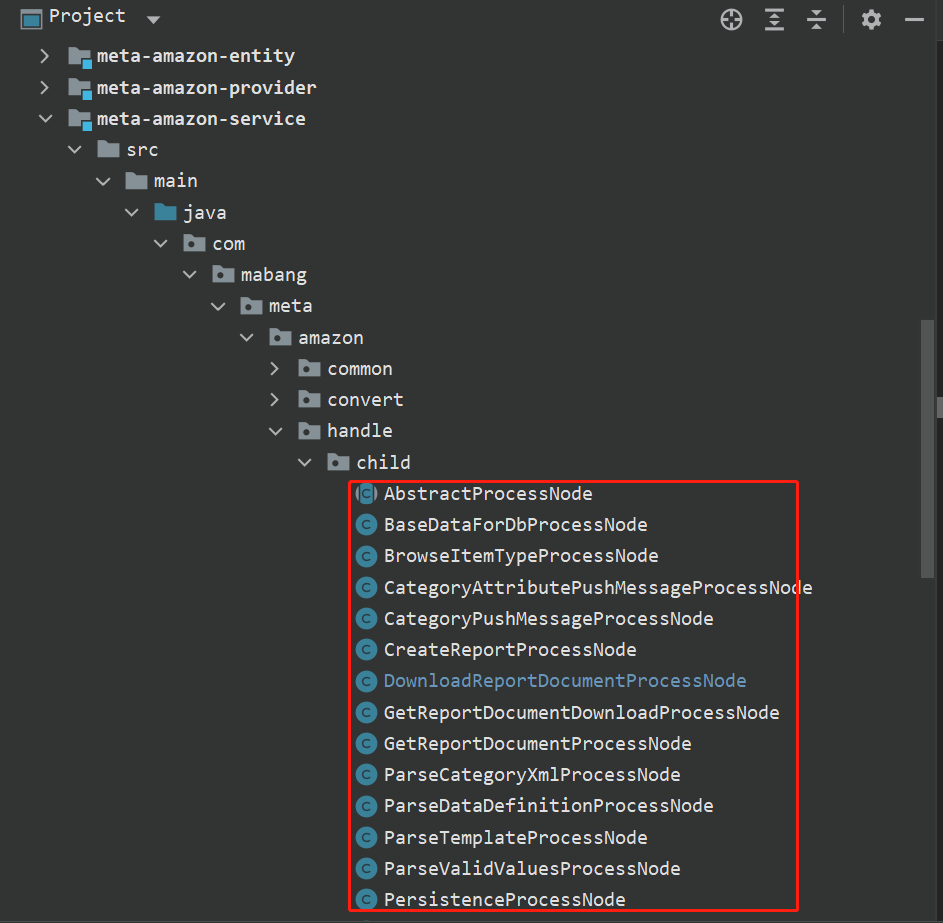Collapse the handle package
The width and height of the screenshot is (943, 923).
coord(275,431)
